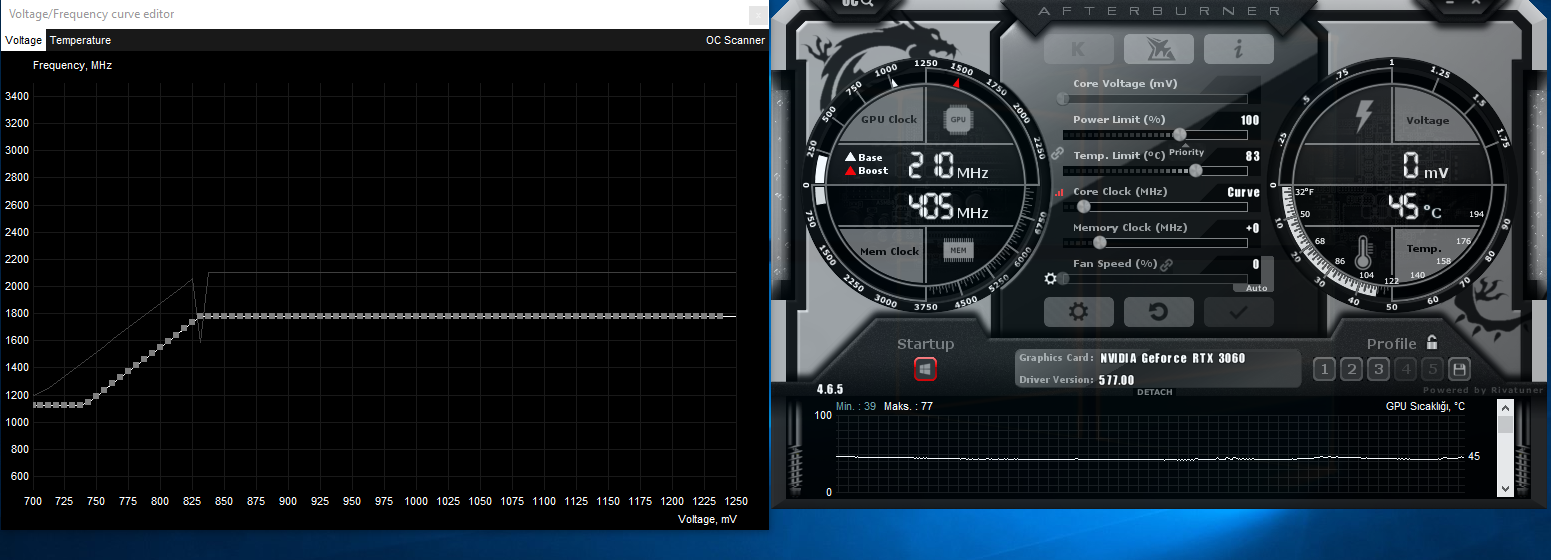
Task: Click the monitoring graph scrollbar down arrow
Action: [x=1505, y=488]
